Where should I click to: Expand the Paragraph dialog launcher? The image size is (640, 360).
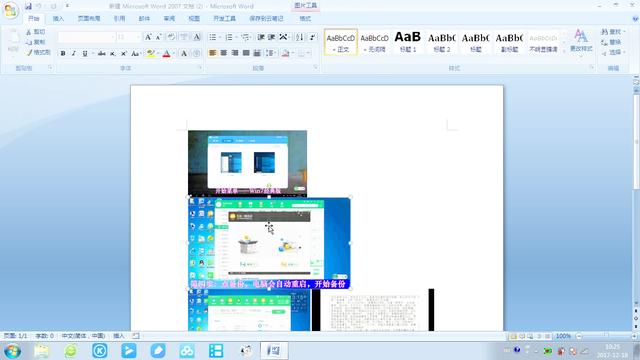point(316,68)
